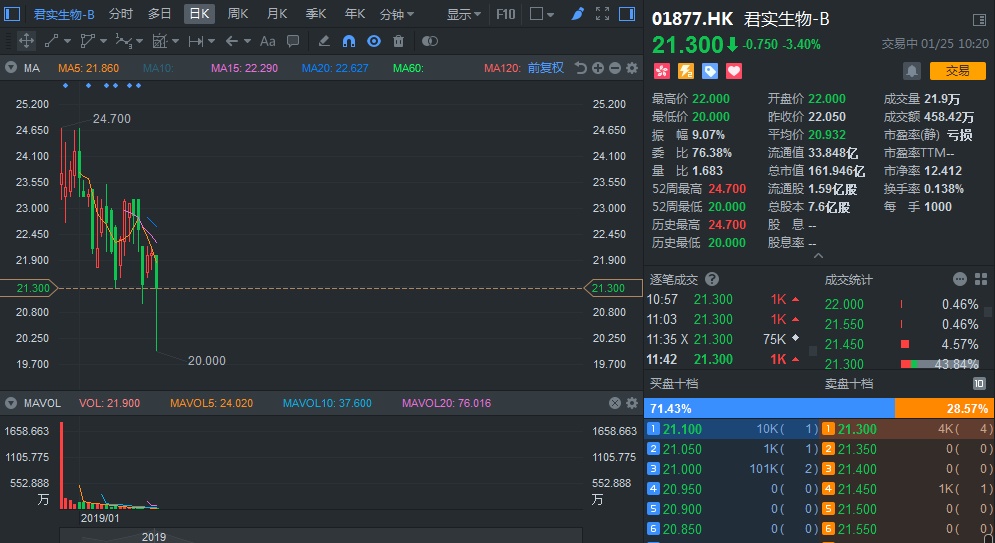
Task: Select the comment bubble tool
Action: (293, 41)
